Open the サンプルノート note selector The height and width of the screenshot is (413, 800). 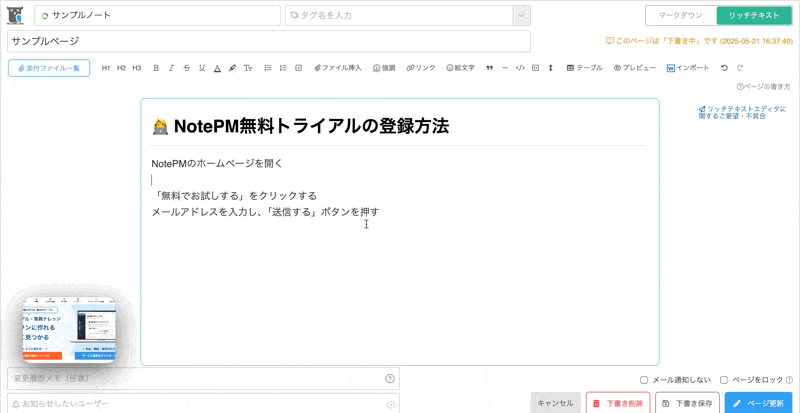(x=157, y=16)
